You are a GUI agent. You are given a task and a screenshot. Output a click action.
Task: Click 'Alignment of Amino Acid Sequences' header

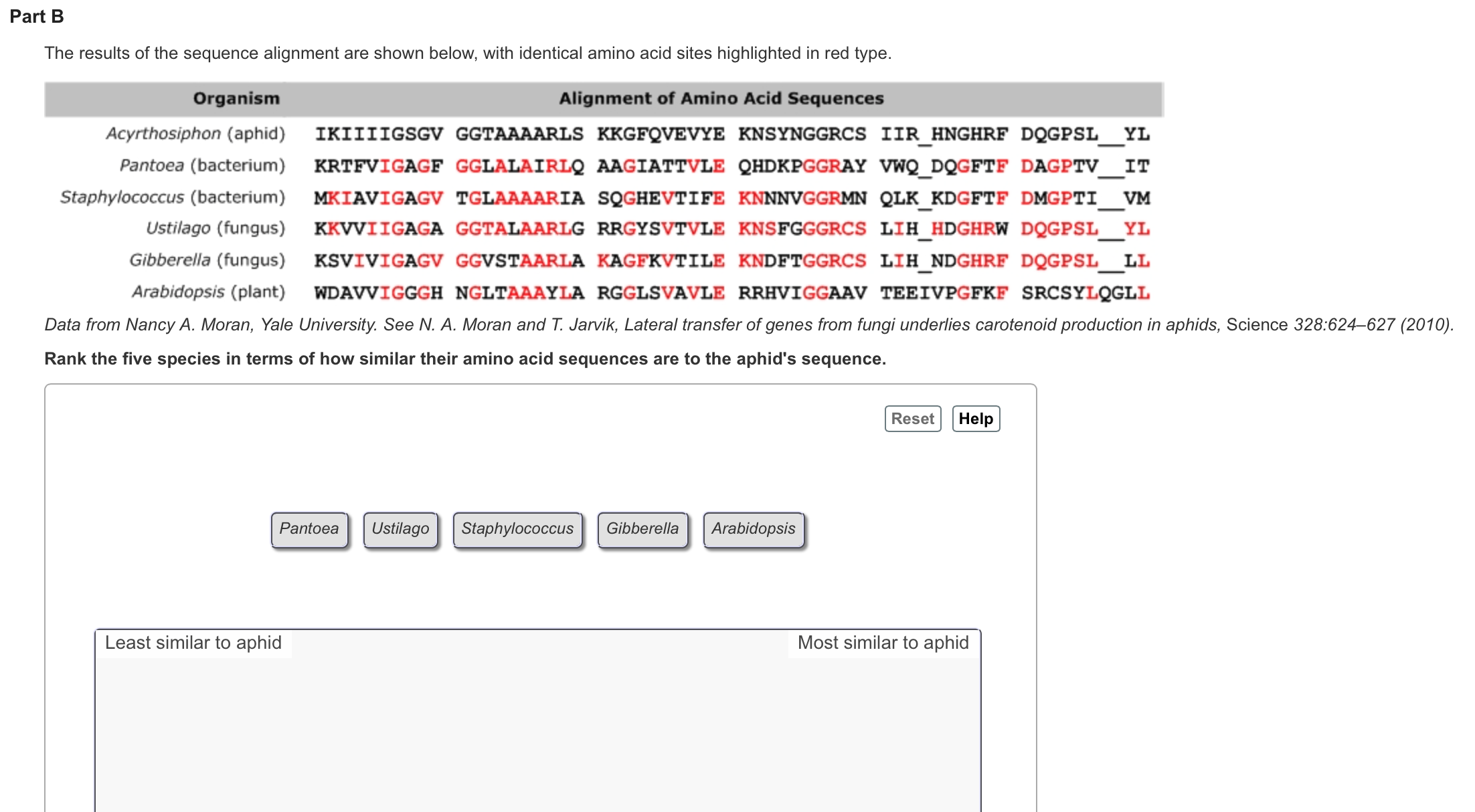pos(721,99)
